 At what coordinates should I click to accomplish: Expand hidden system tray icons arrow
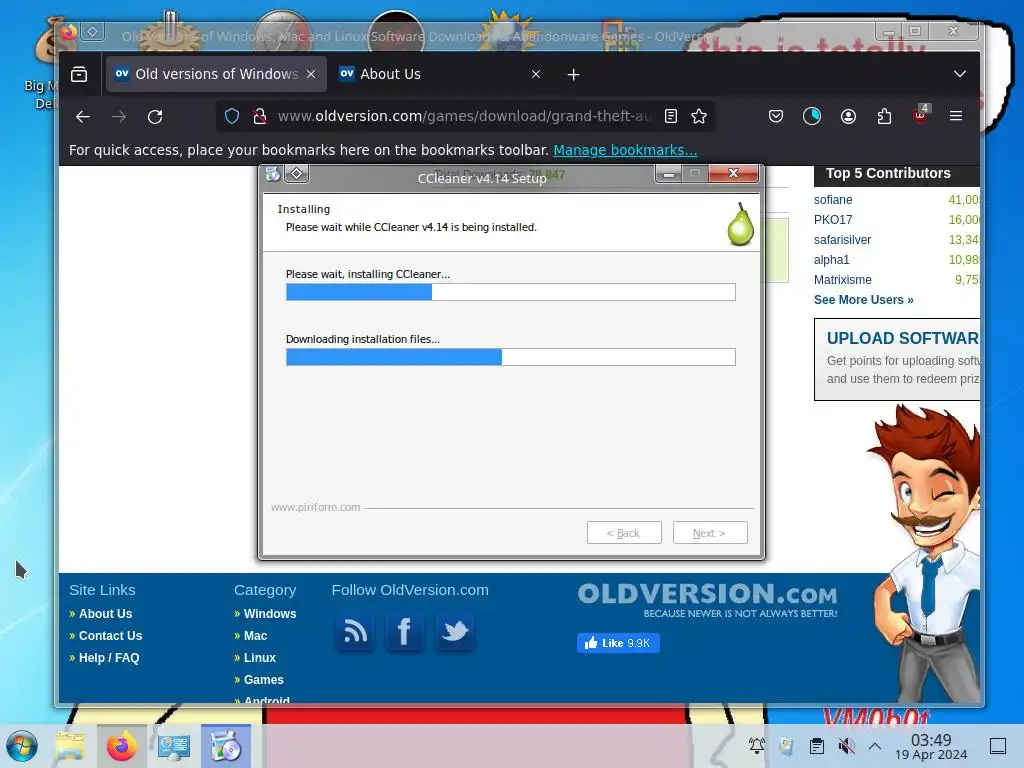(x=875, y=746)
